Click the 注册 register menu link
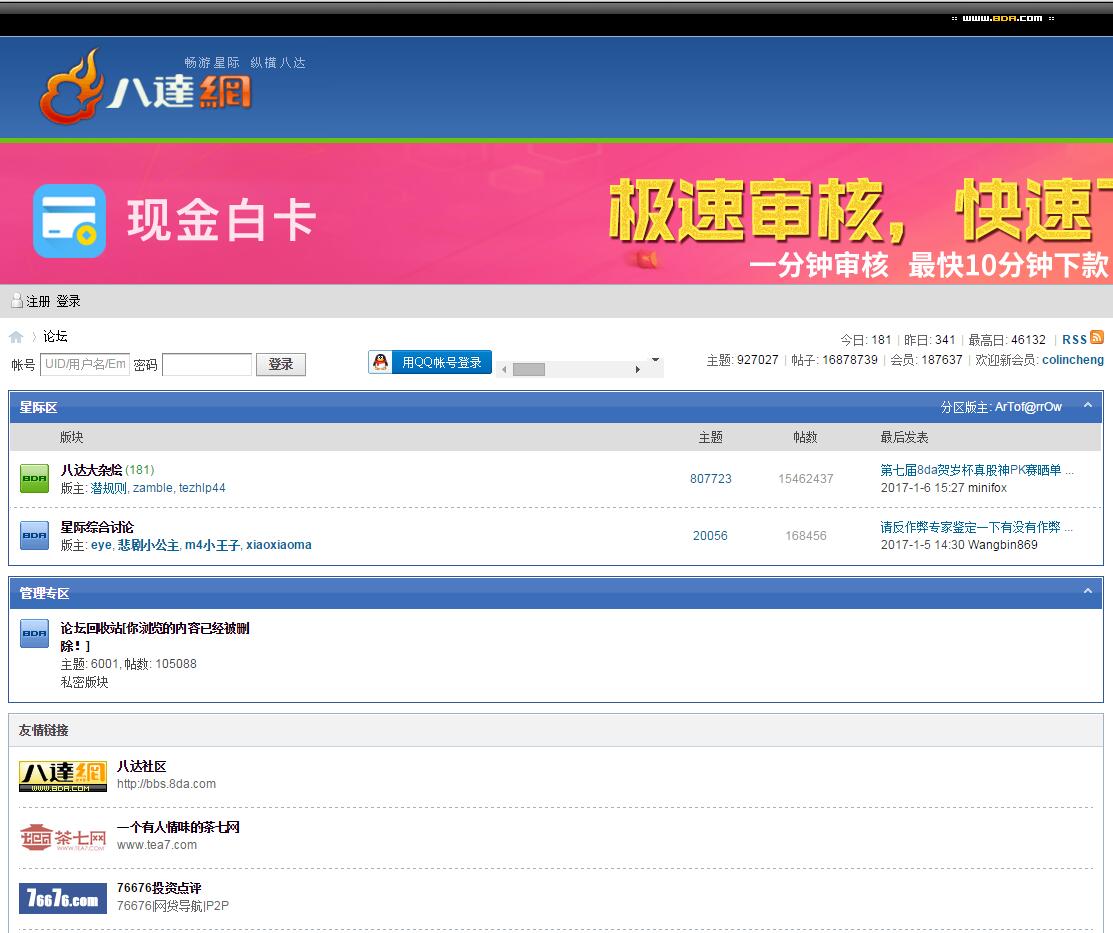1113x933 pixels. (x=38, y=301)
